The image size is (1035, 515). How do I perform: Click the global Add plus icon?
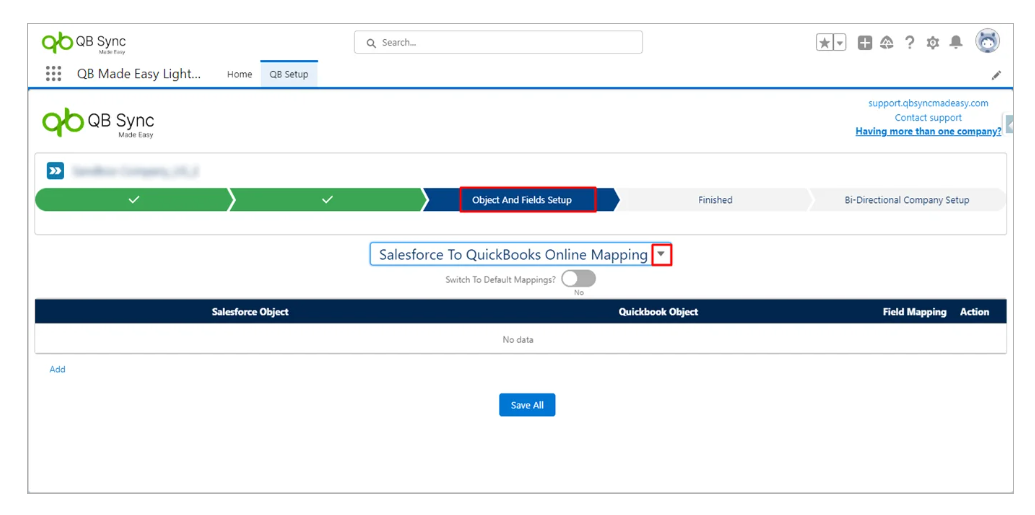pos(865,43)
